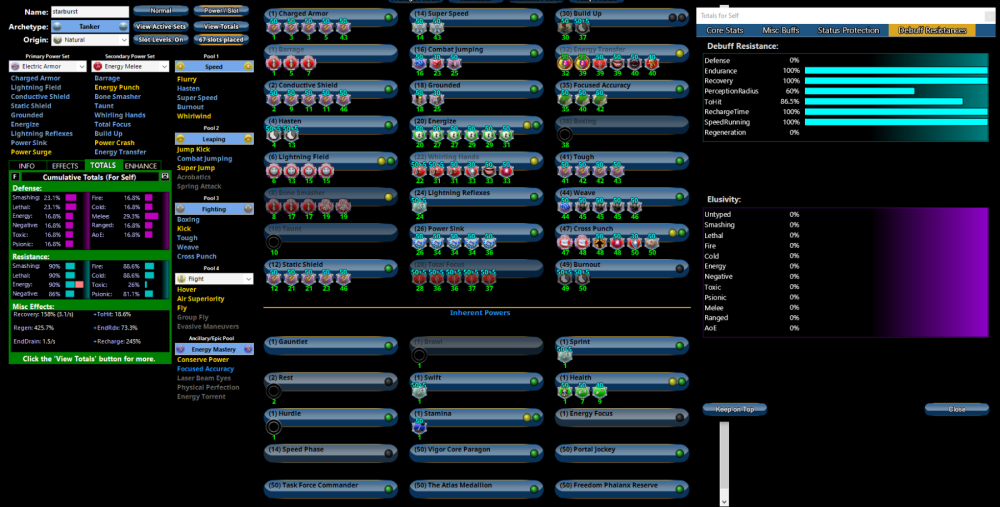Open the ENHANCE tab in info panel
The width and height of the screenshot is (1000, 507).
click(140, 165)
